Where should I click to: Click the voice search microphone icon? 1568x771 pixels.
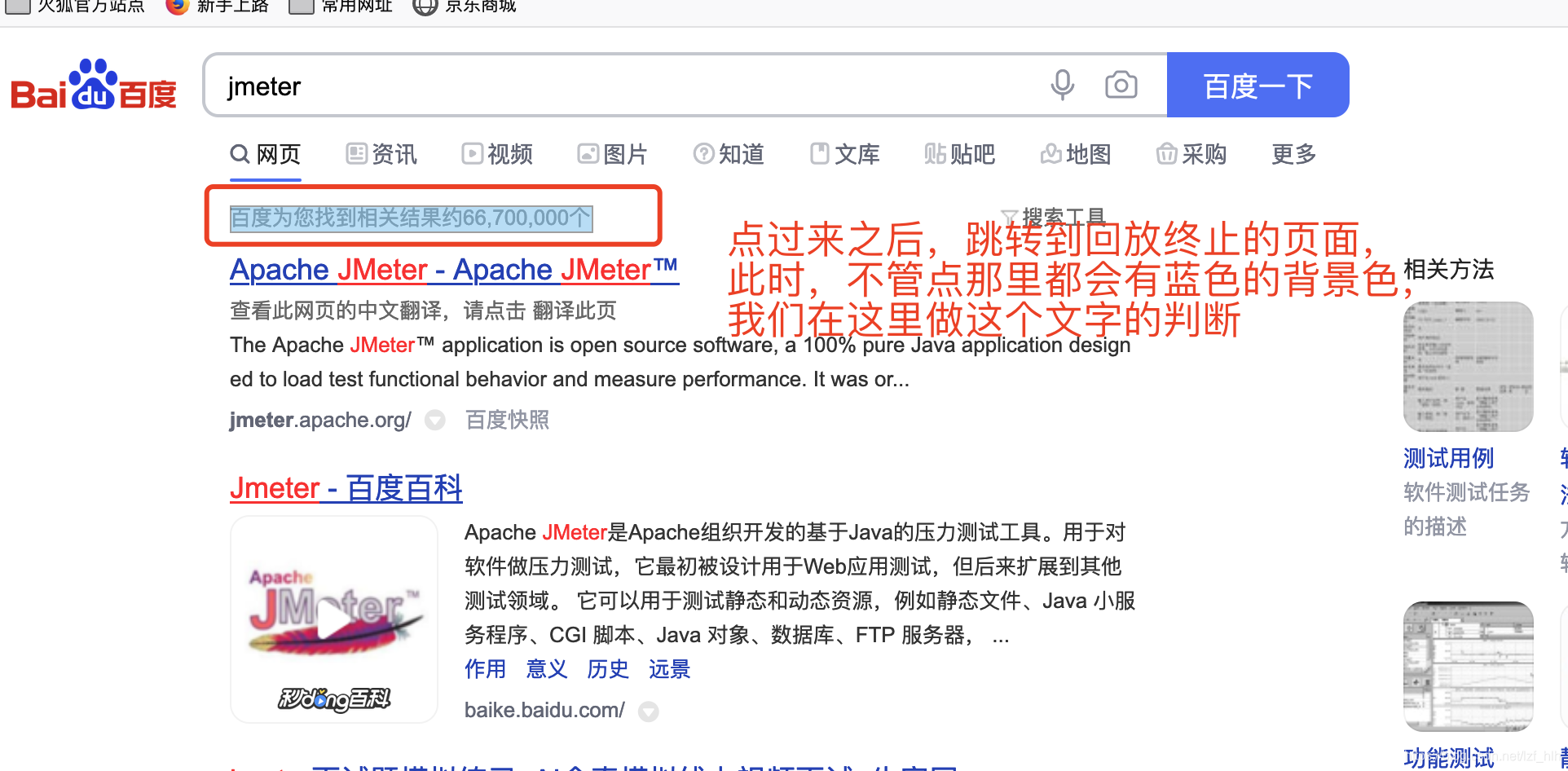[x=1062, y=84]
